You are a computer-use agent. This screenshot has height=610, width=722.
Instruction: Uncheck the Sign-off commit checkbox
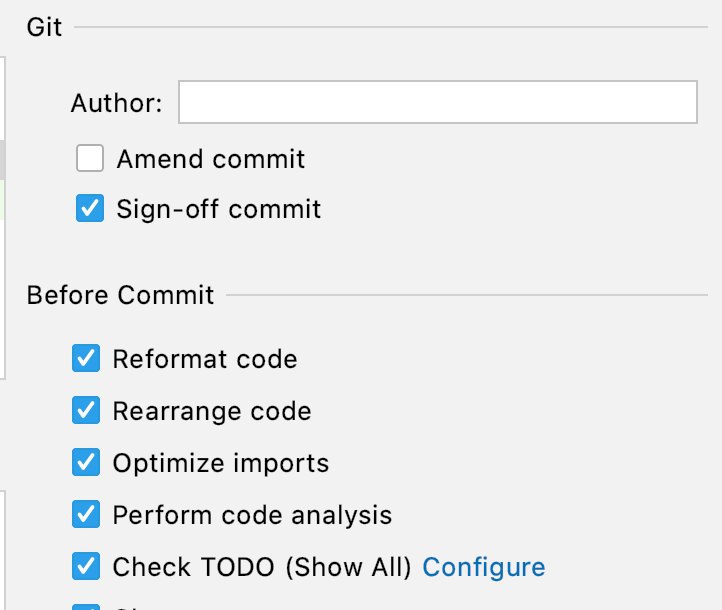90,209
